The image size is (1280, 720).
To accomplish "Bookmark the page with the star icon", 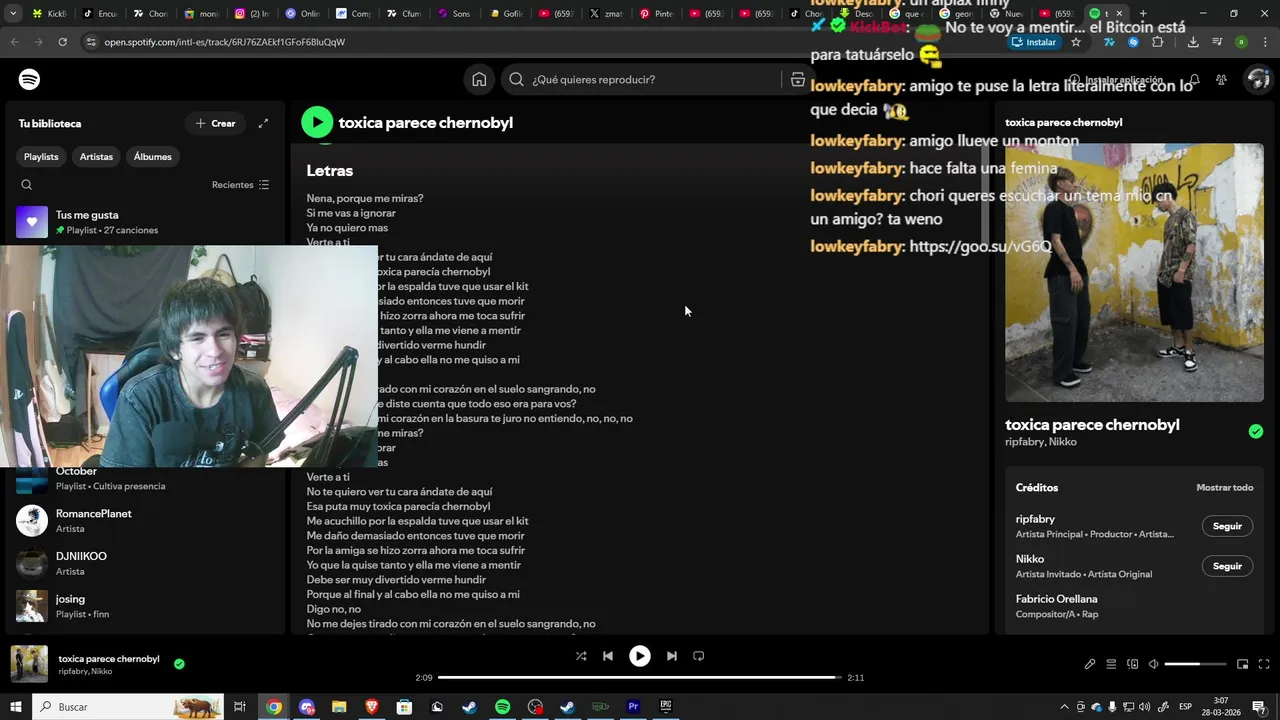I will click(x=1076, y=42).
